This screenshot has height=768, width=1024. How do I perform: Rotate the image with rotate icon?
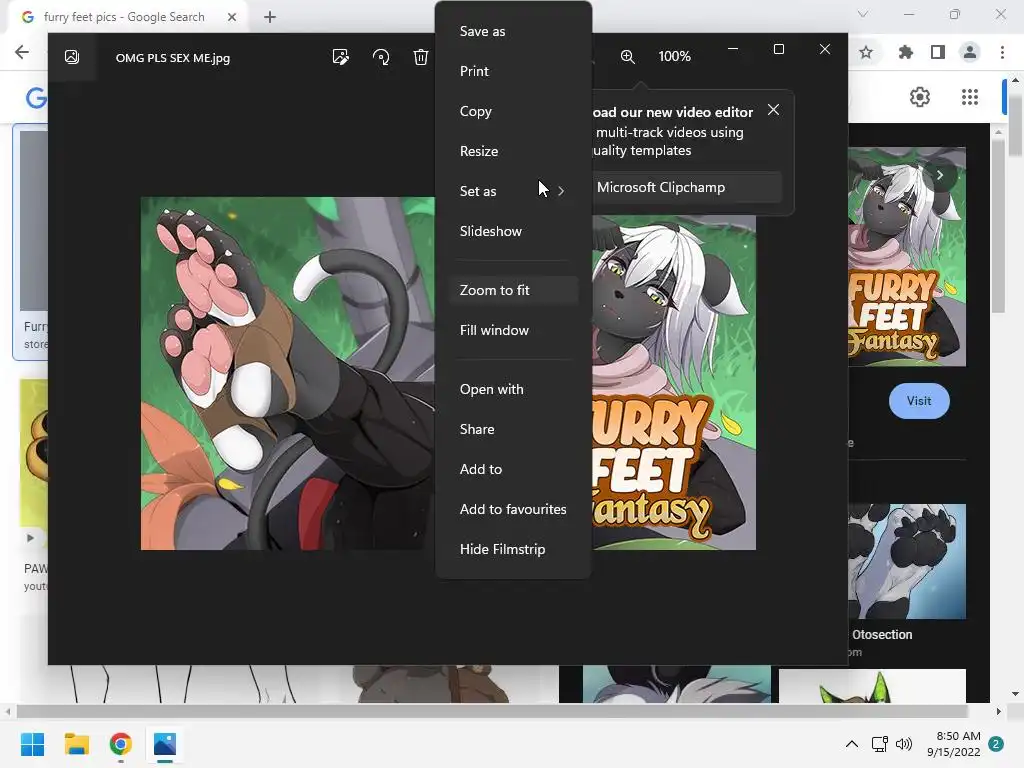pos(381,57)
